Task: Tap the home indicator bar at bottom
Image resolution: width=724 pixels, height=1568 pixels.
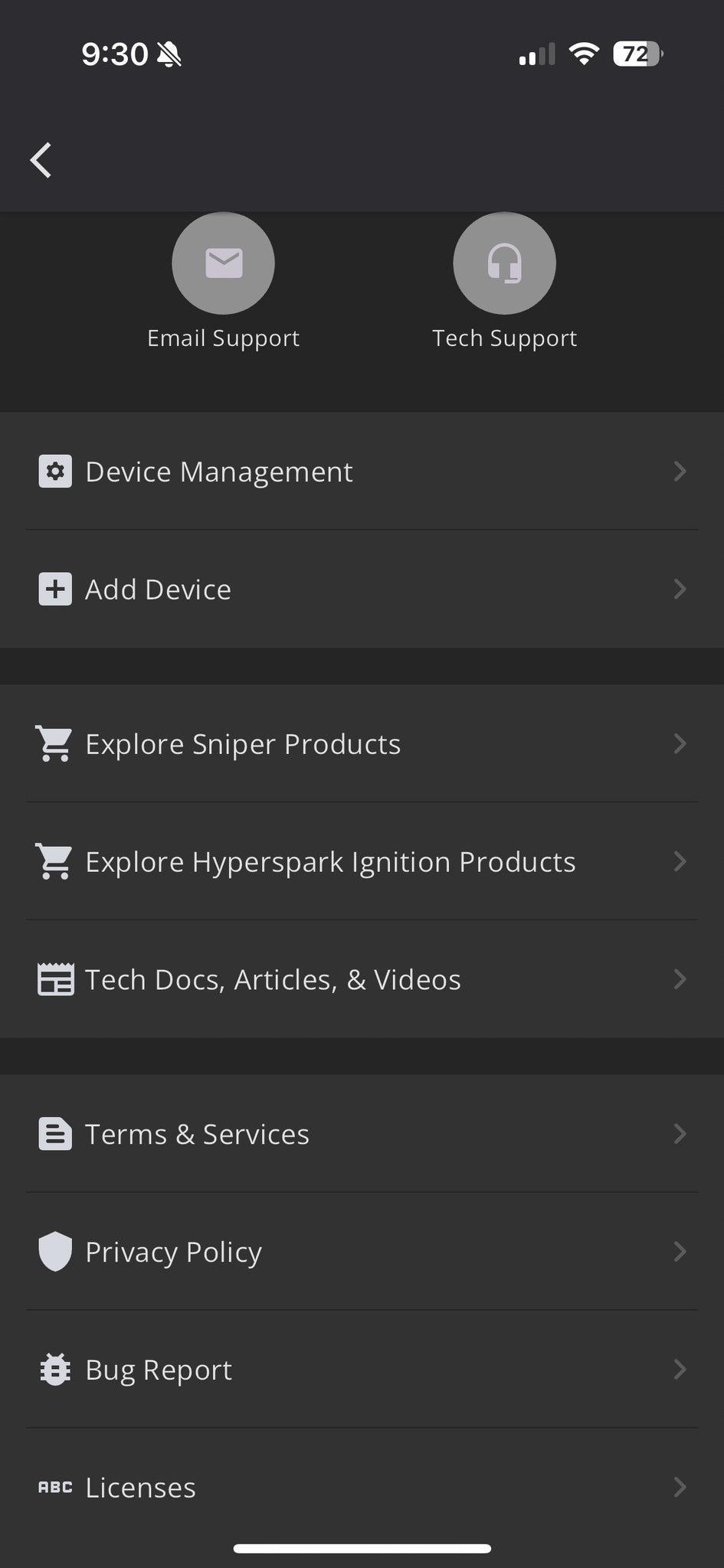Action: (x=362, y=1548)
